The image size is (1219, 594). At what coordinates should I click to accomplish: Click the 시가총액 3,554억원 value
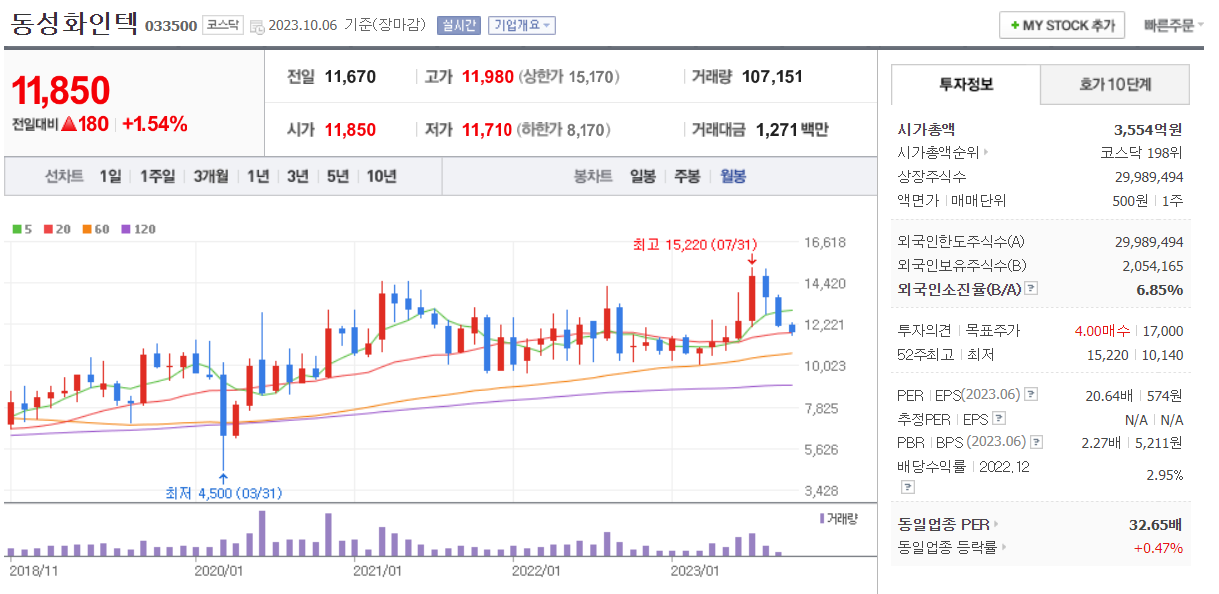click(x=1148, y=130)
